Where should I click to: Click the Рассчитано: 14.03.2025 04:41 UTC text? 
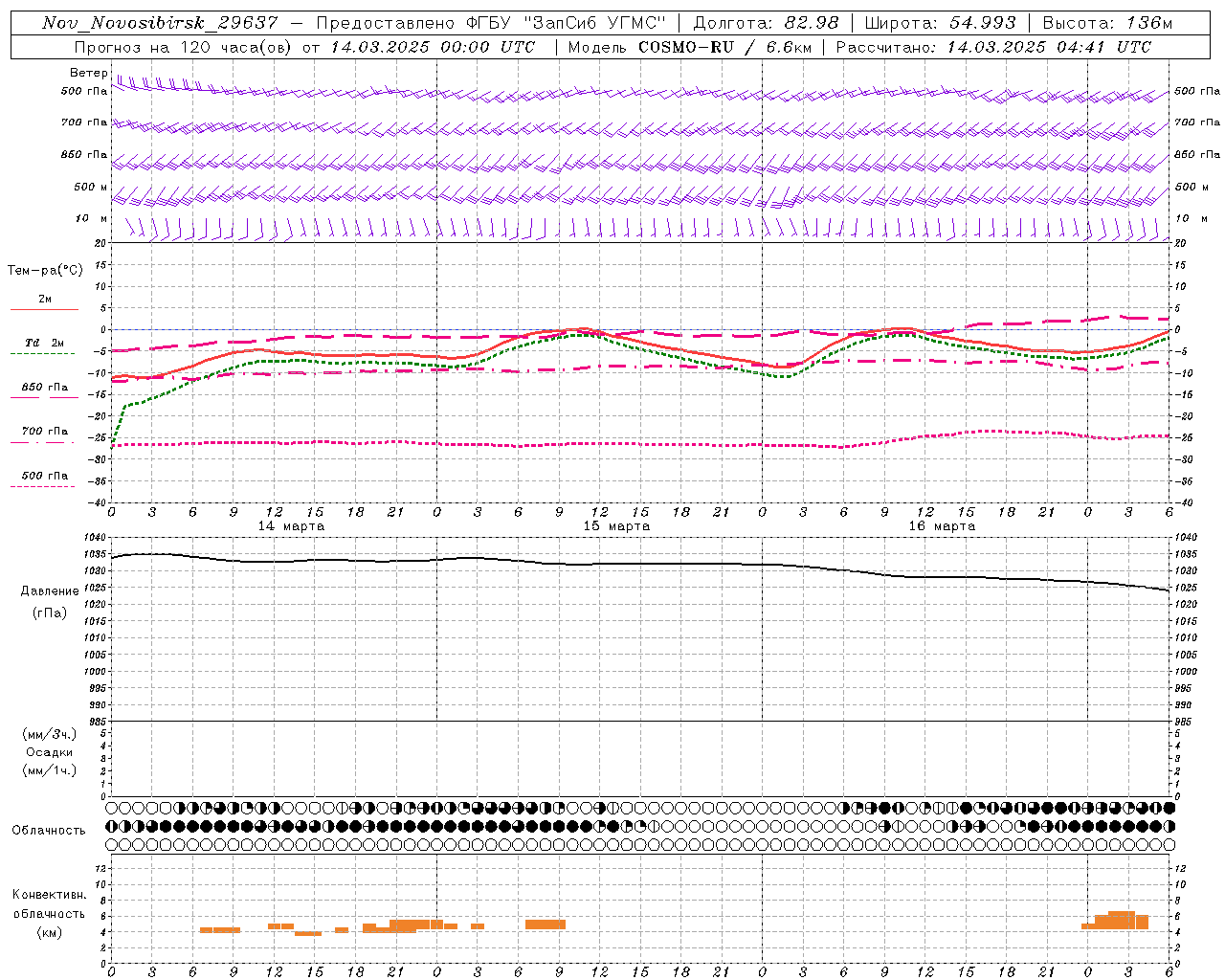(993, 47)
